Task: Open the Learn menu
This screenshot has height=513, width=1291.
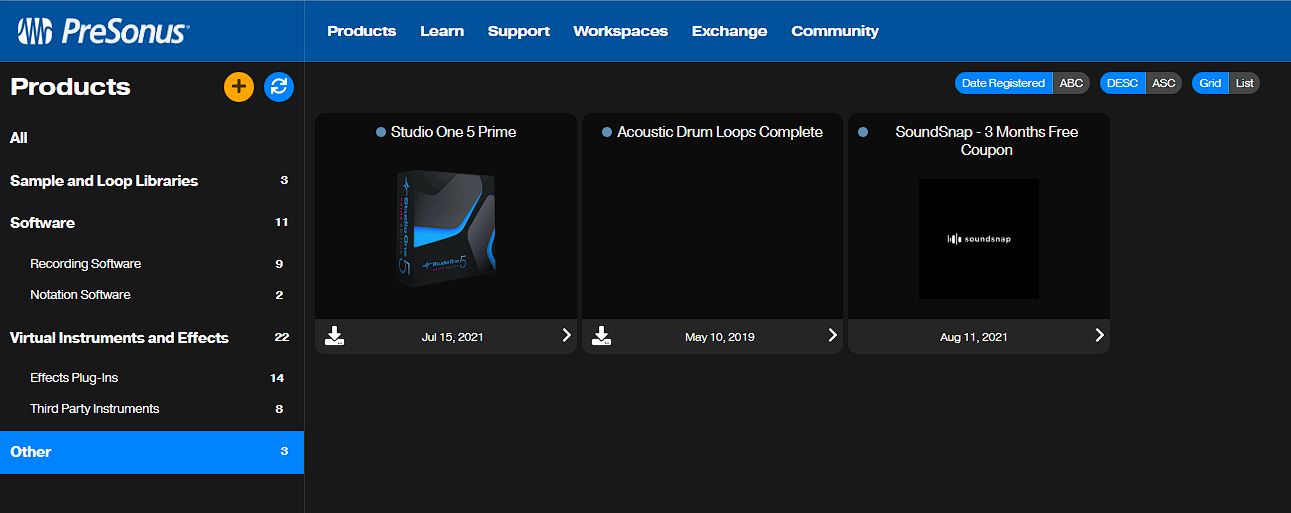Action: 442,31
